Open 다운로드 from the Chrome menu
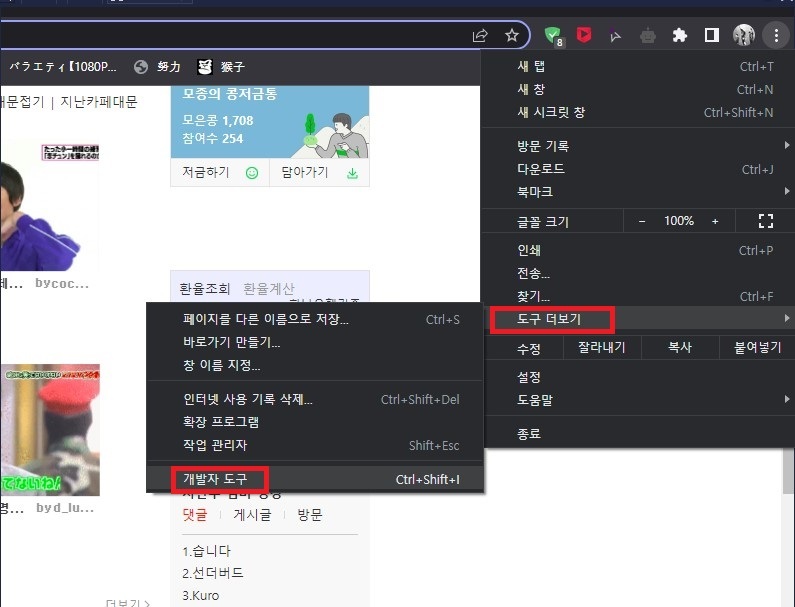Image resolution: width=795 pixels, height=607 pixels. 639,169
